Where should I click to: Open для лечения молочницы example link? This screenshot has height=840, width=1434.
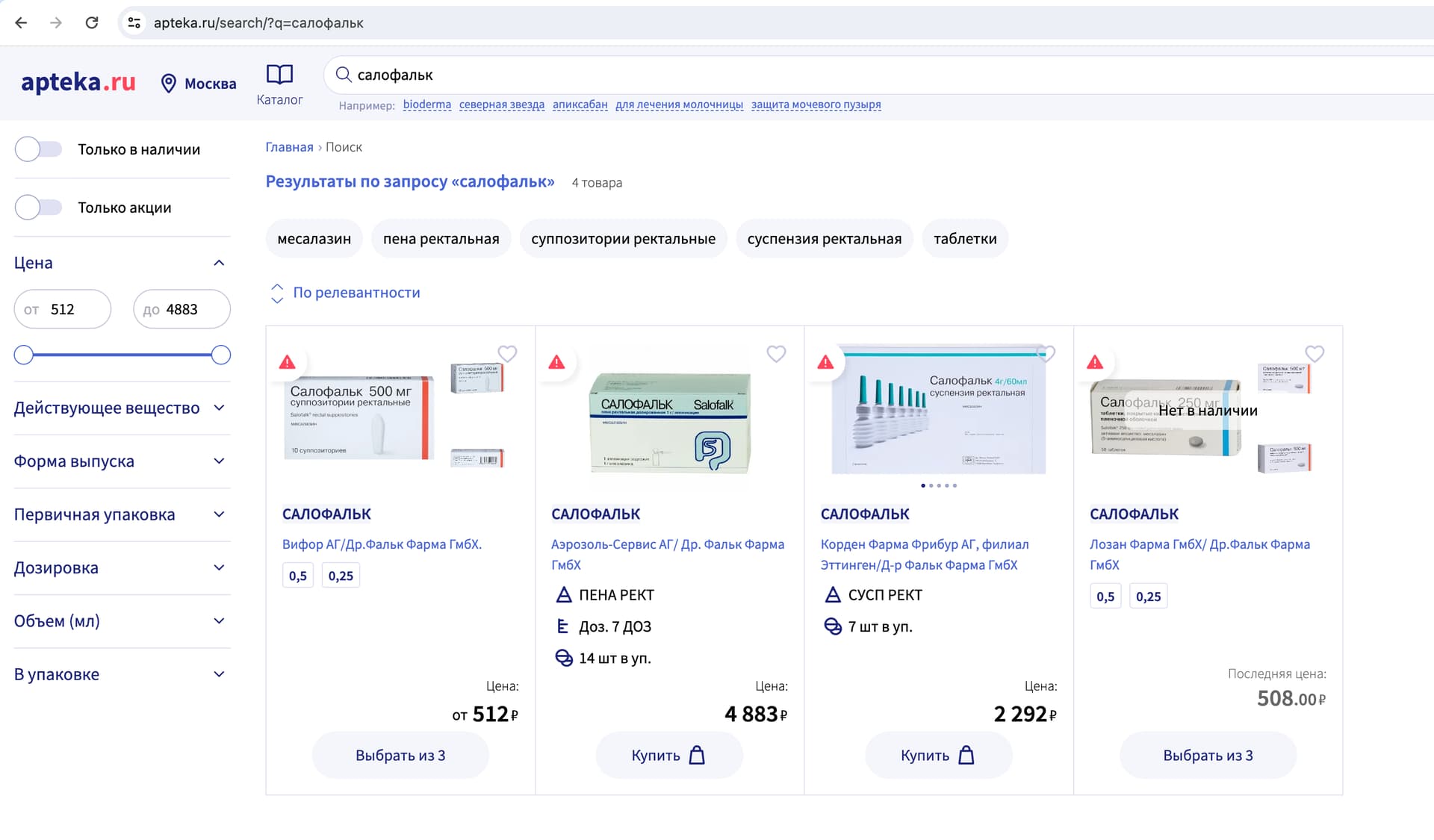[x=679, y=105]
